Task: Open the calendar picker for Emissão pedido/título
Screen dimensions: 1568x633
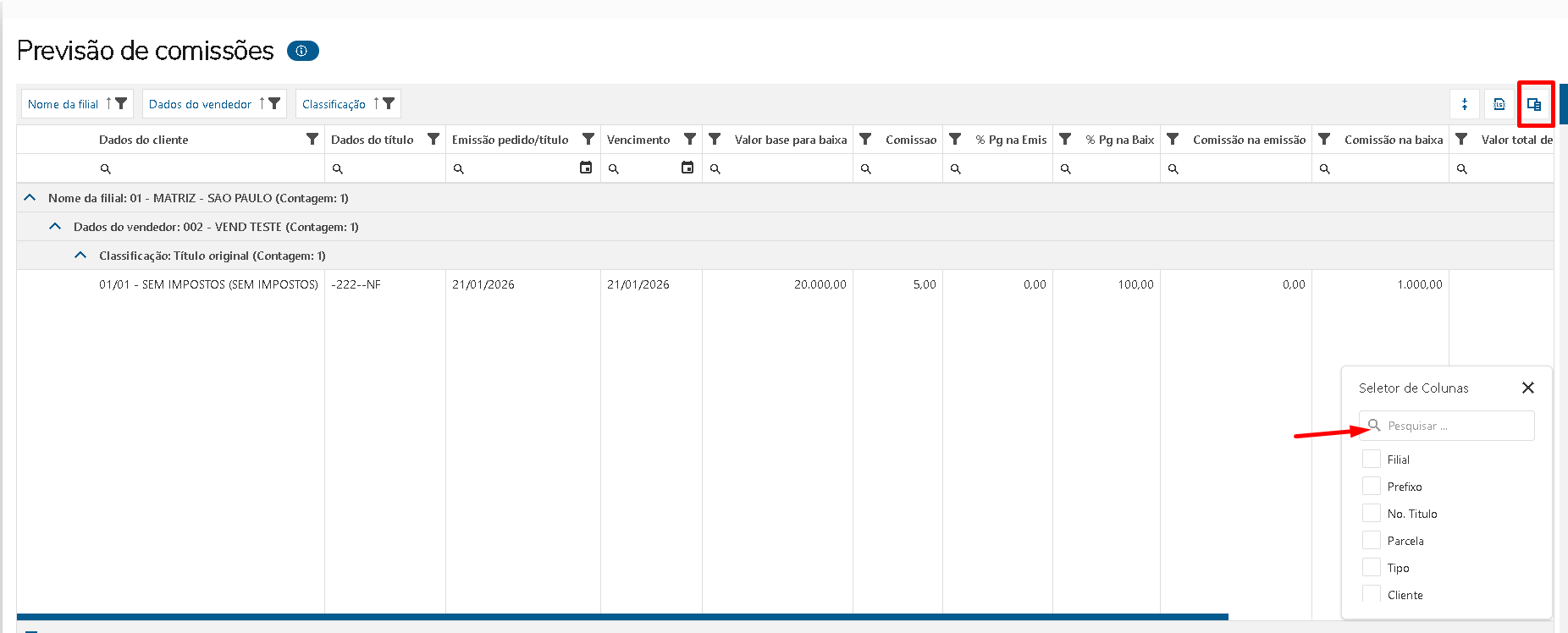Action: click(585, 168)
